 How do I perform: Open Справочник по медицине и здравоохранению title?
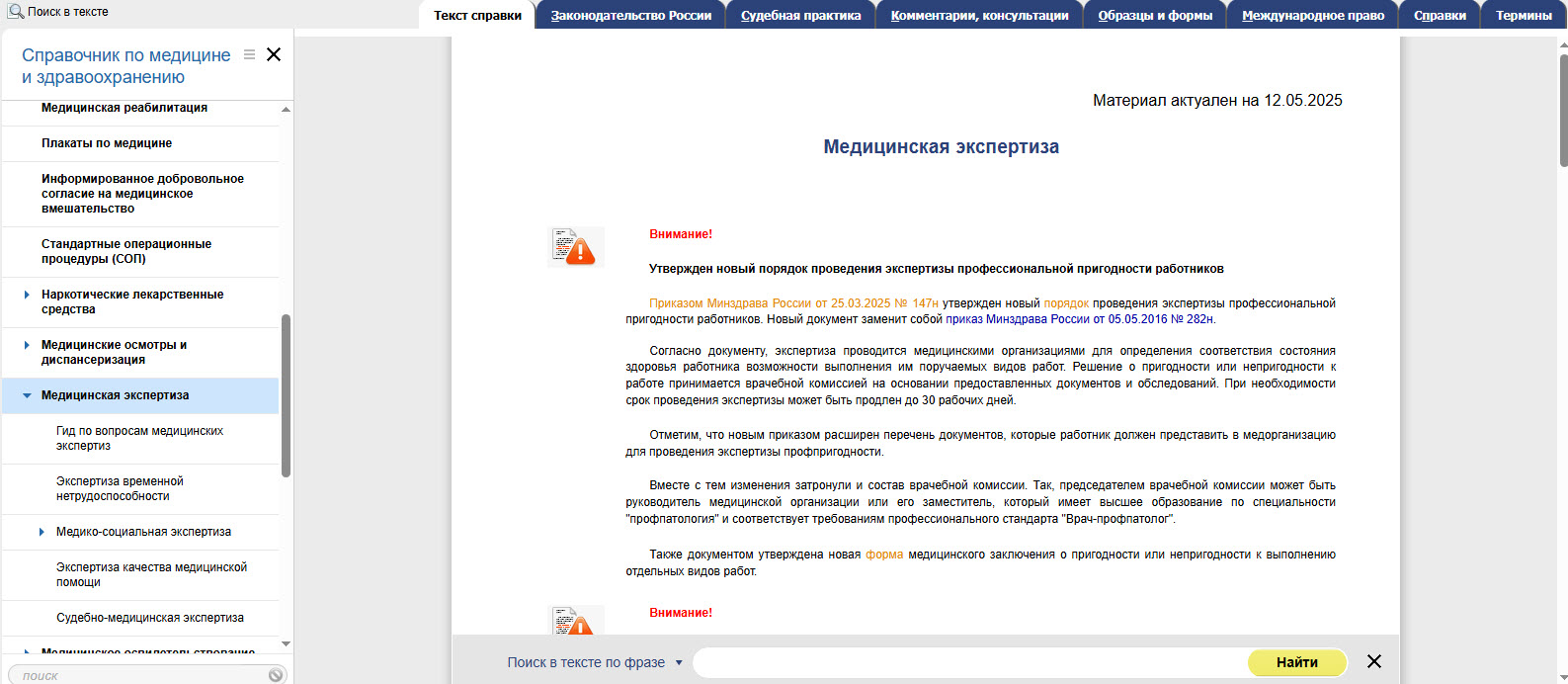point(126,66)
